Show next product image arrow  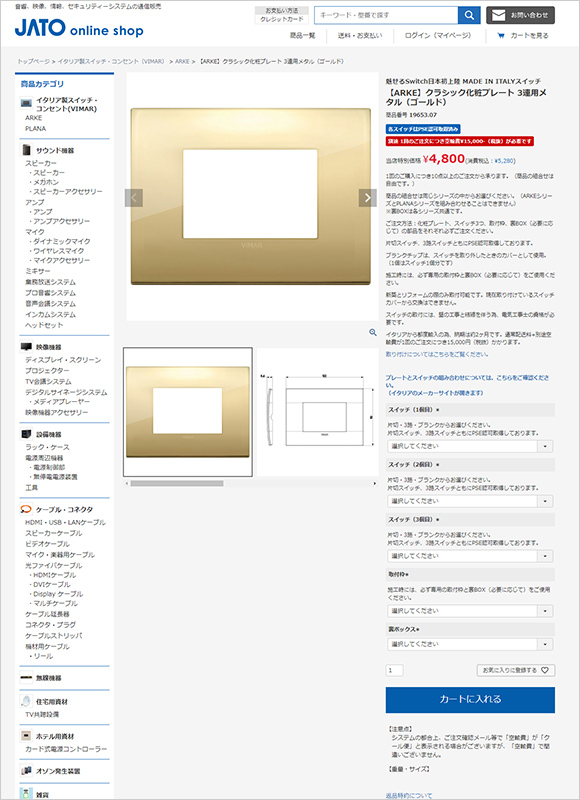pyautogui.click(x=367, y=198)
